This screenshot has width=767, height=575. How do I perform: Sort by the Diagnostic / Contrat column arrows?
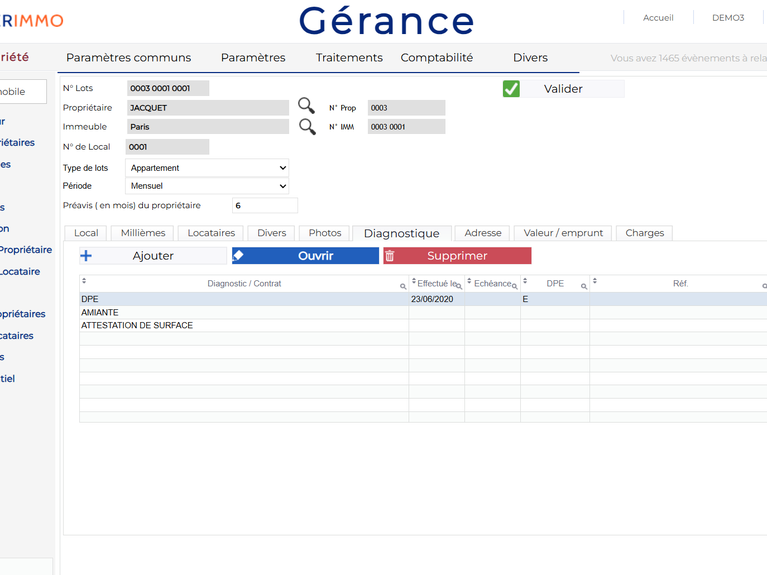[x=84, y=282]
